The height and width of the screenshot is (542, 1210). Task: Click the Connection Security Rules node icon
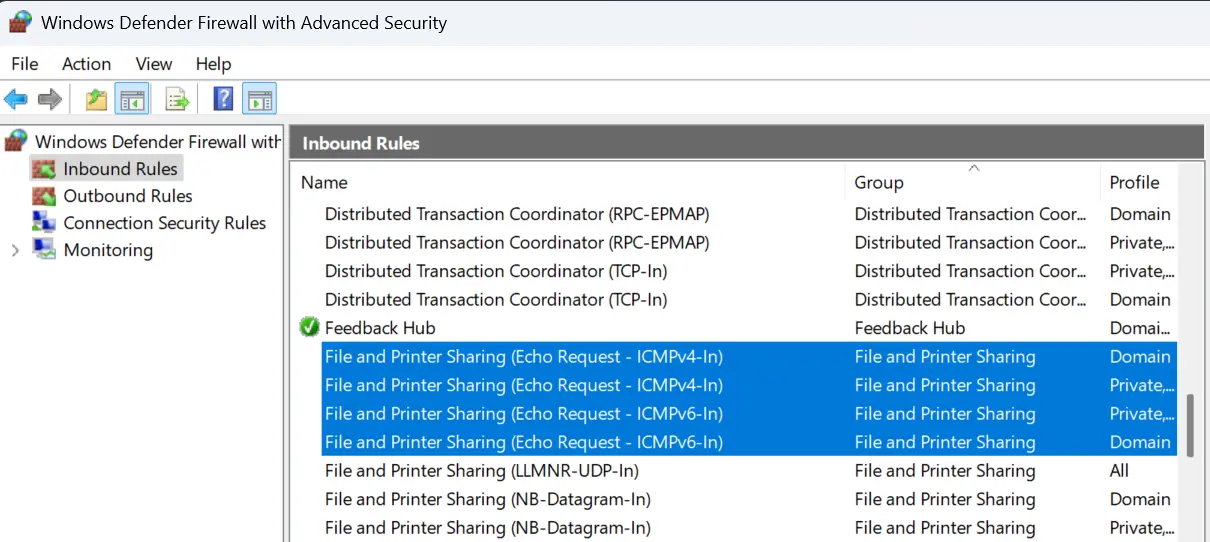tap(44, 223)
